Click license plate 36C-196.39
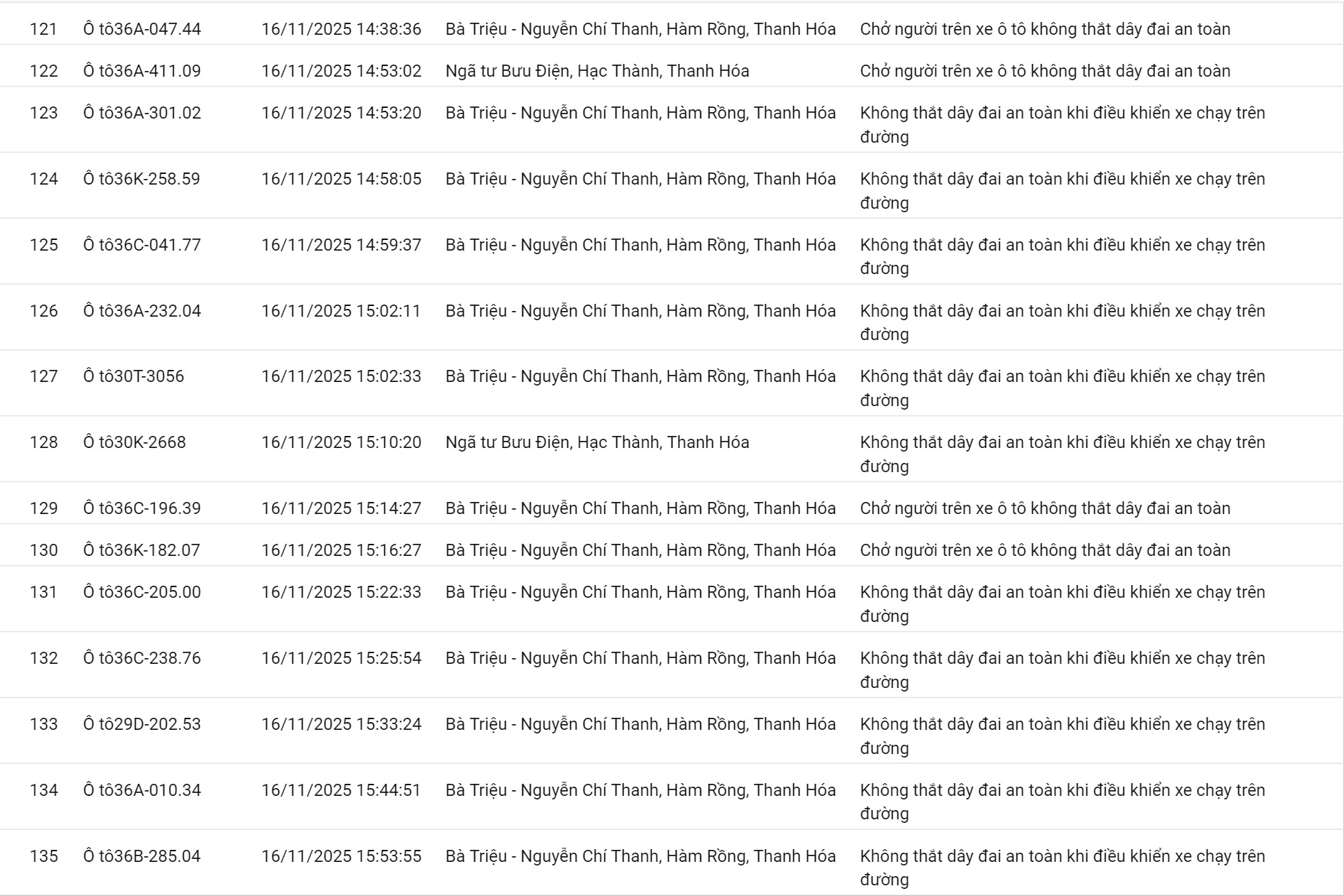 click(142, 508)
